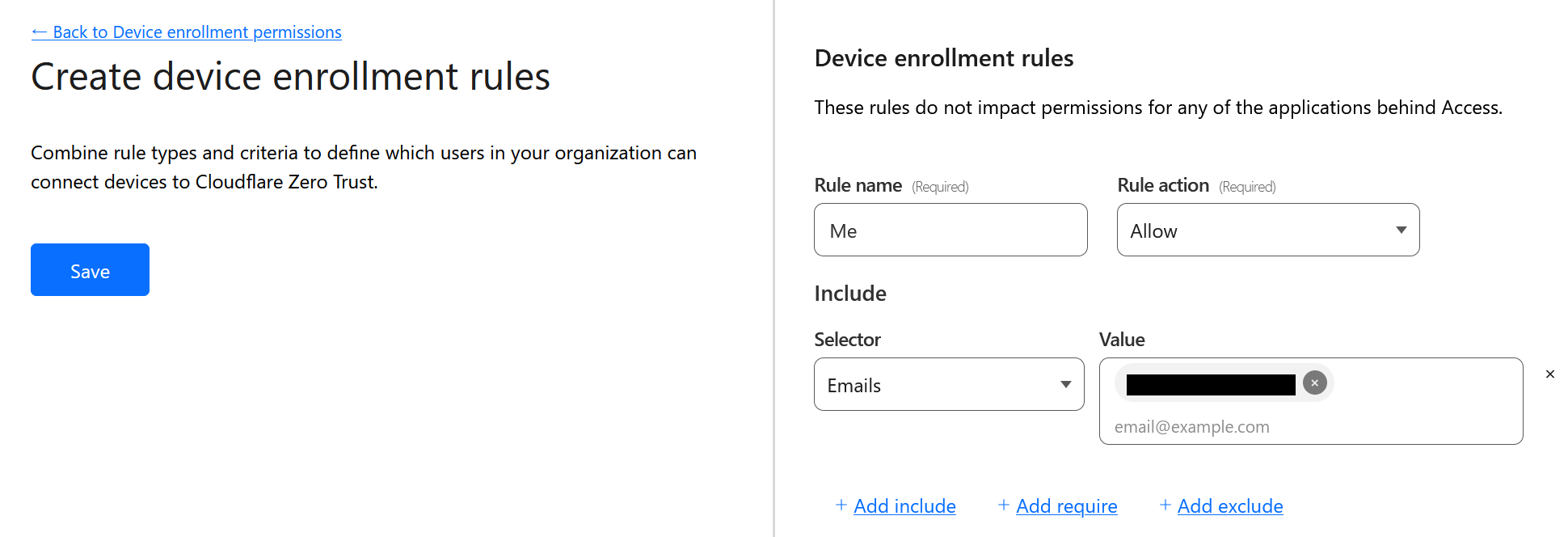Expand the Emails selector dropdown
Image resolution: width=1568 pixels, height=537 pixels.
pyautogui.click(x=948, y=385)
